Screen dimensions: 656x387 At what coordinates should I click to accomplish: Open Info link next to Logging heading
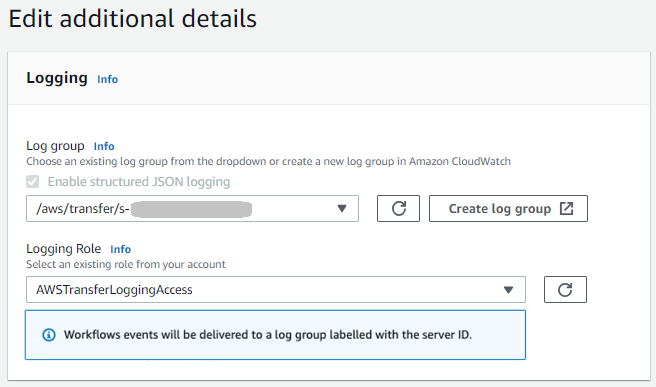pyautogui.click(x=108, y=79)
